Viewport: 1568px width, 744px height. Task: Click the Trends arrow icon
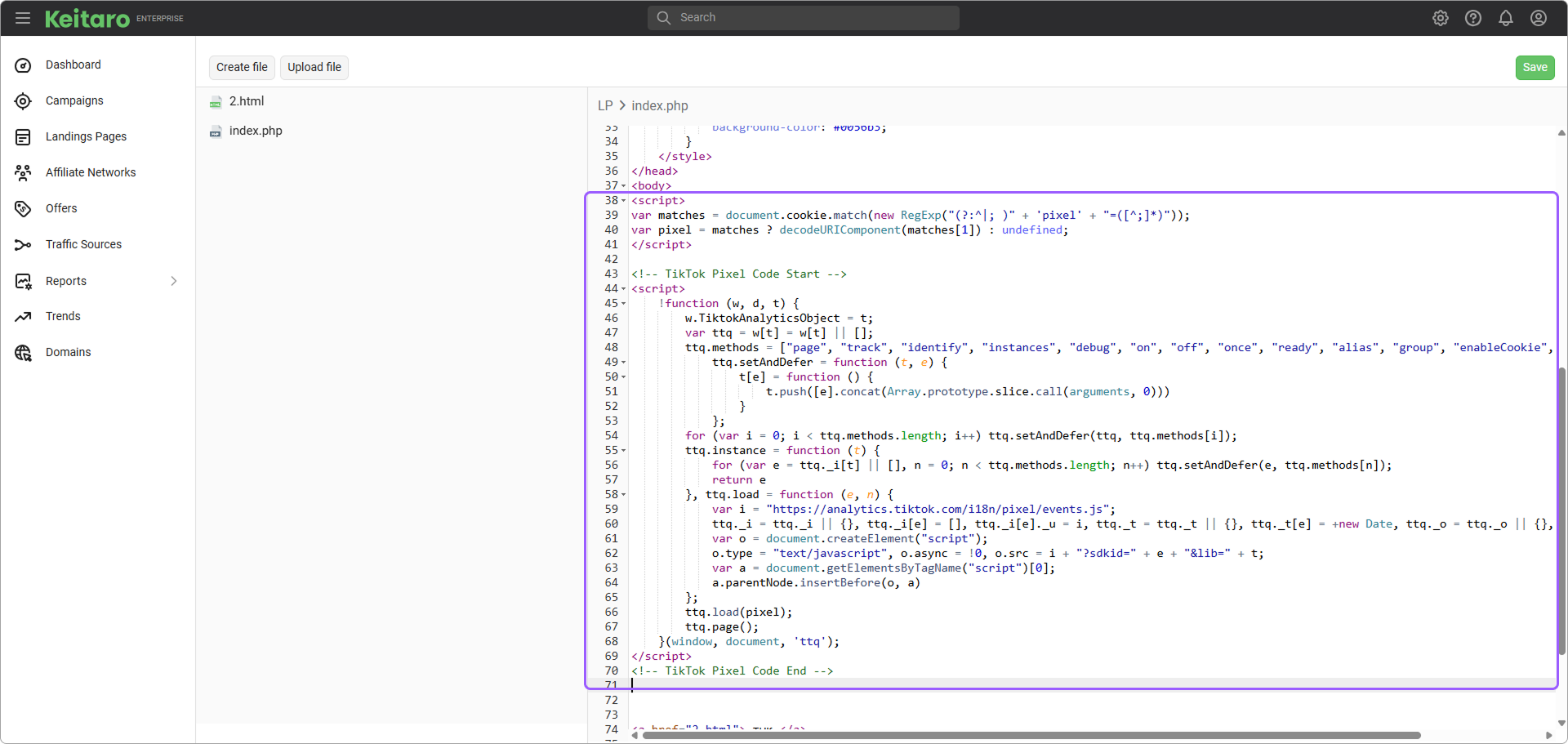[x=23, y=317]
